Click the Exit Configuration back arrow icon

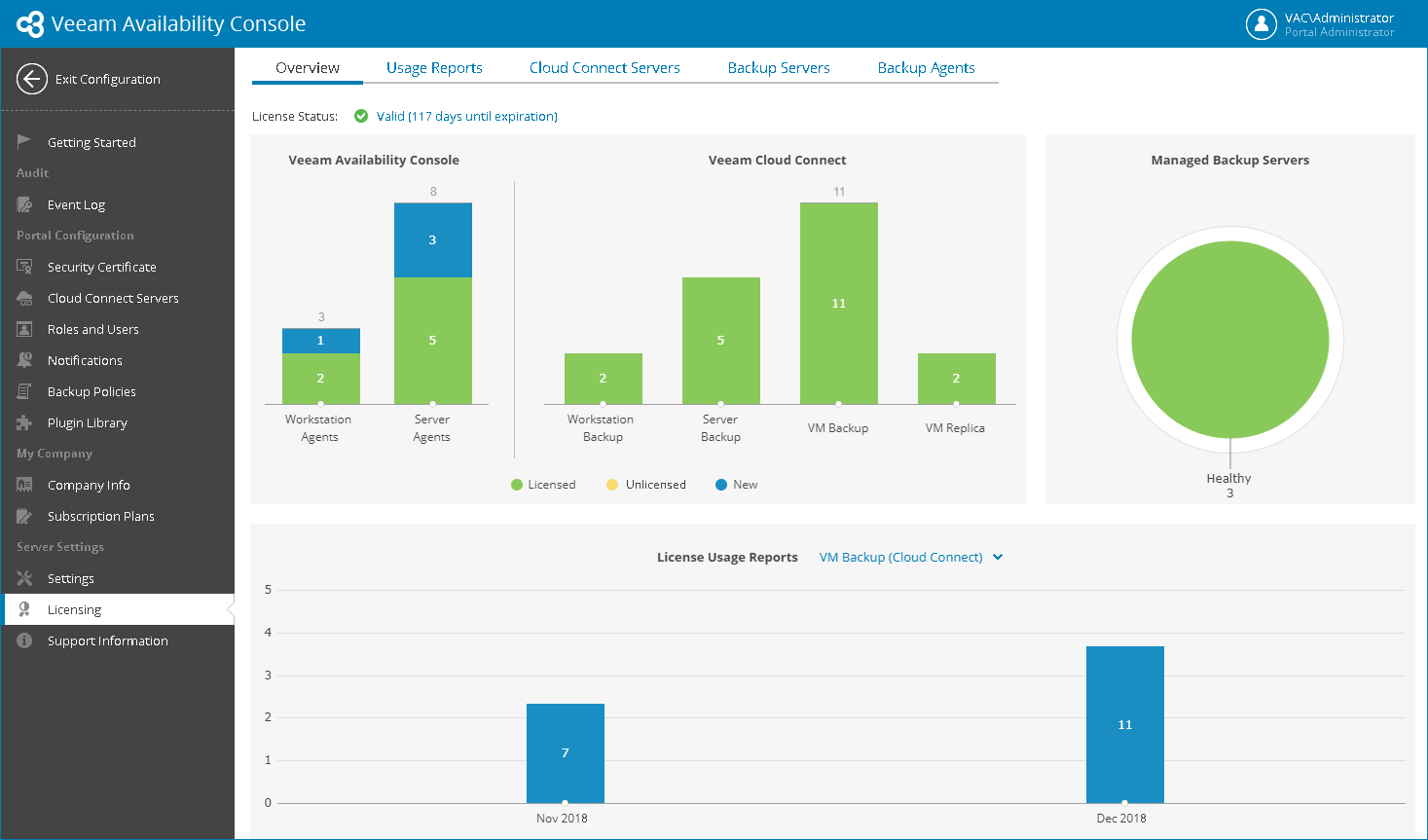(x=32, y=79)
